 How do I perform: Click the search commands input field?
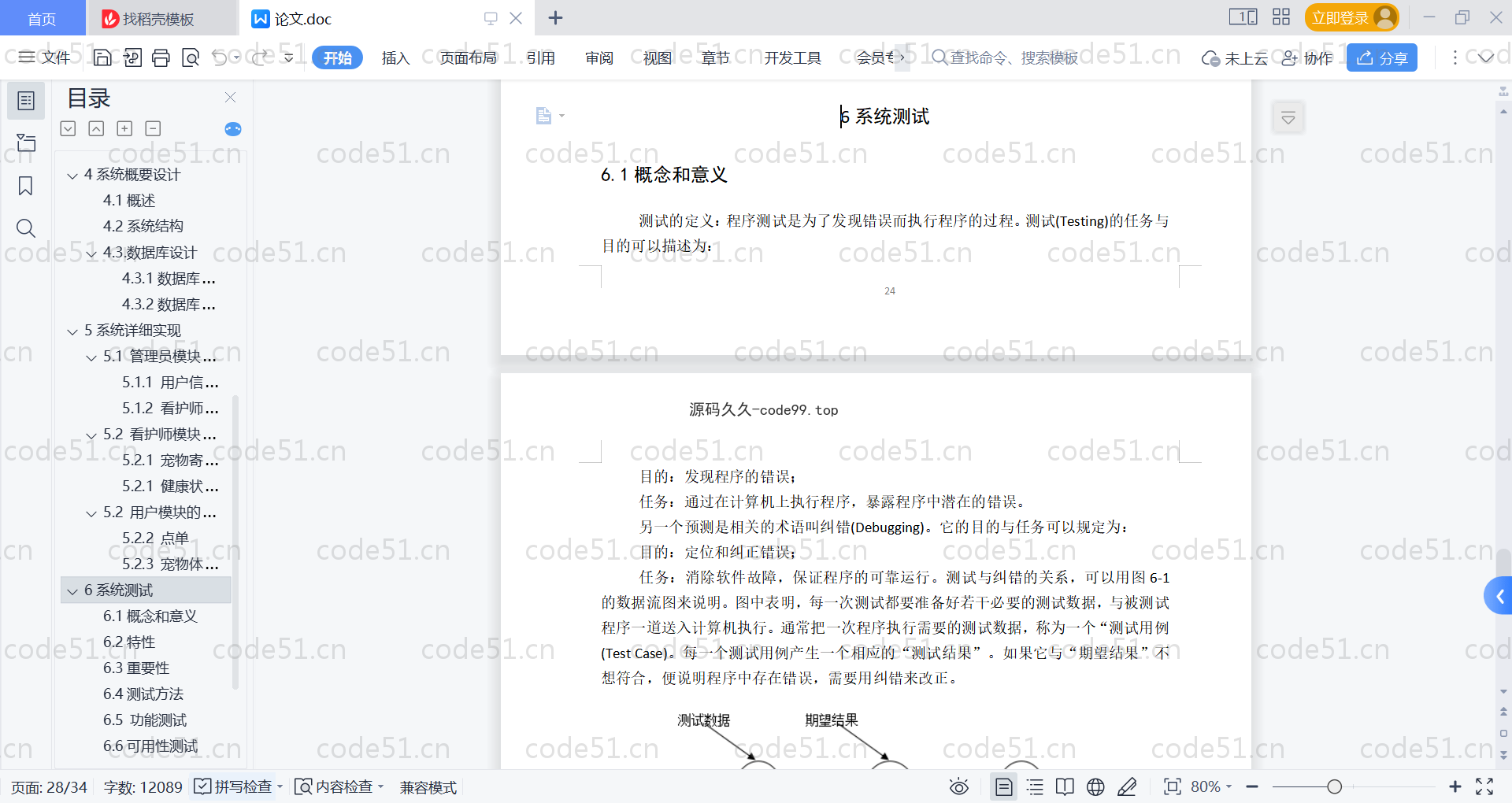tap(1013, 57)
